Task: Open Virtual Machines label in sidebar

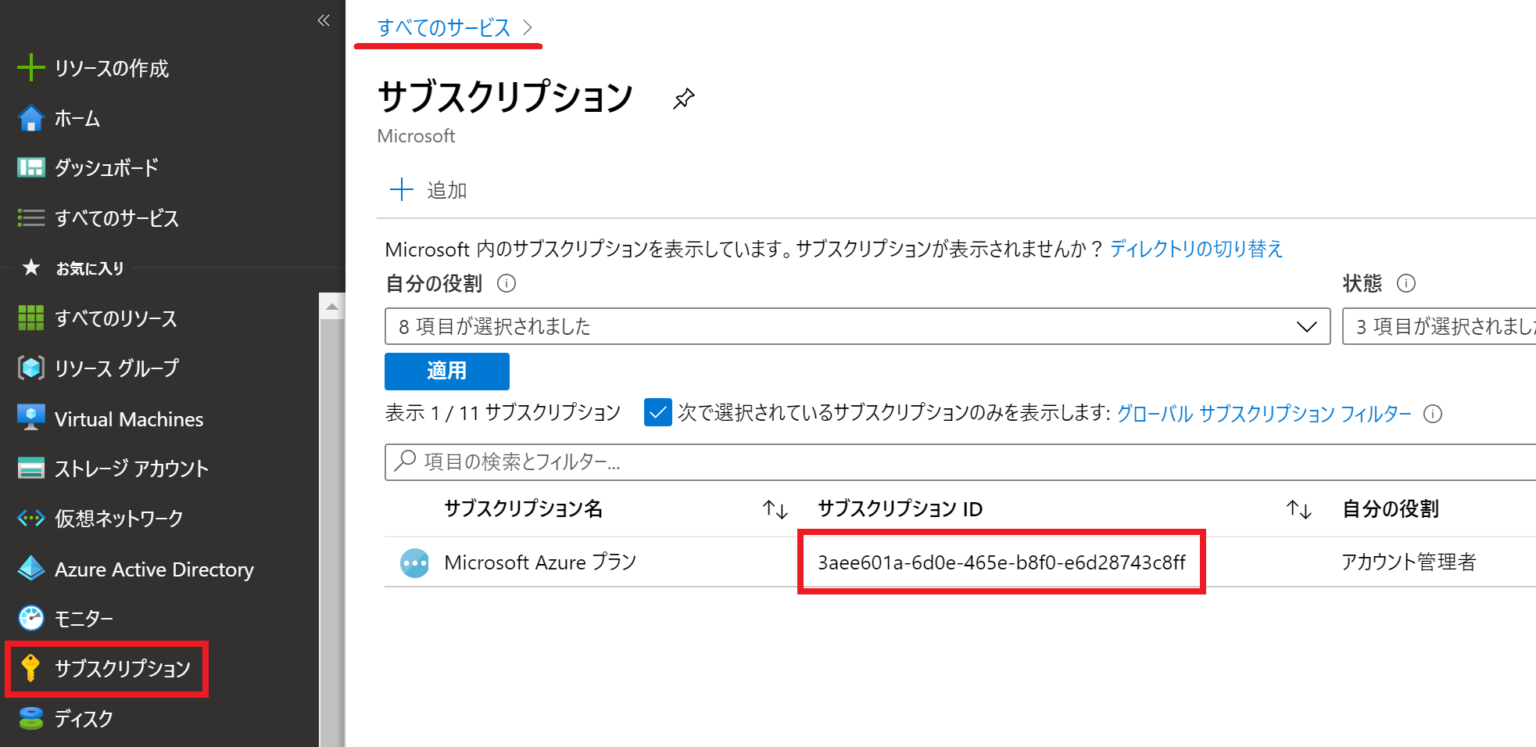Action: (x=129, y=419)
